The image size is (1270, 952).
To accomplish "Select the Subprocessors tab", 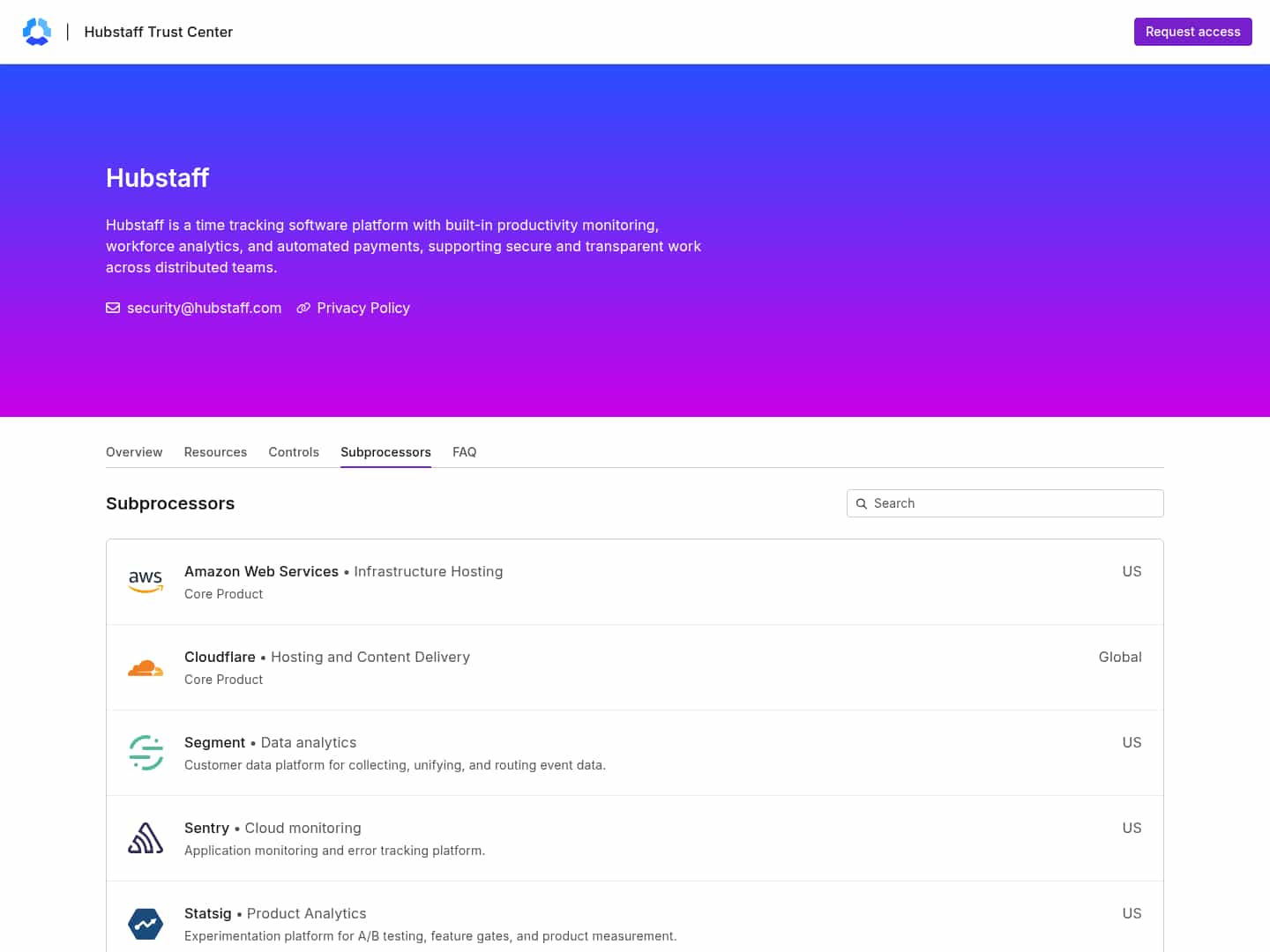I will [385, 452].
